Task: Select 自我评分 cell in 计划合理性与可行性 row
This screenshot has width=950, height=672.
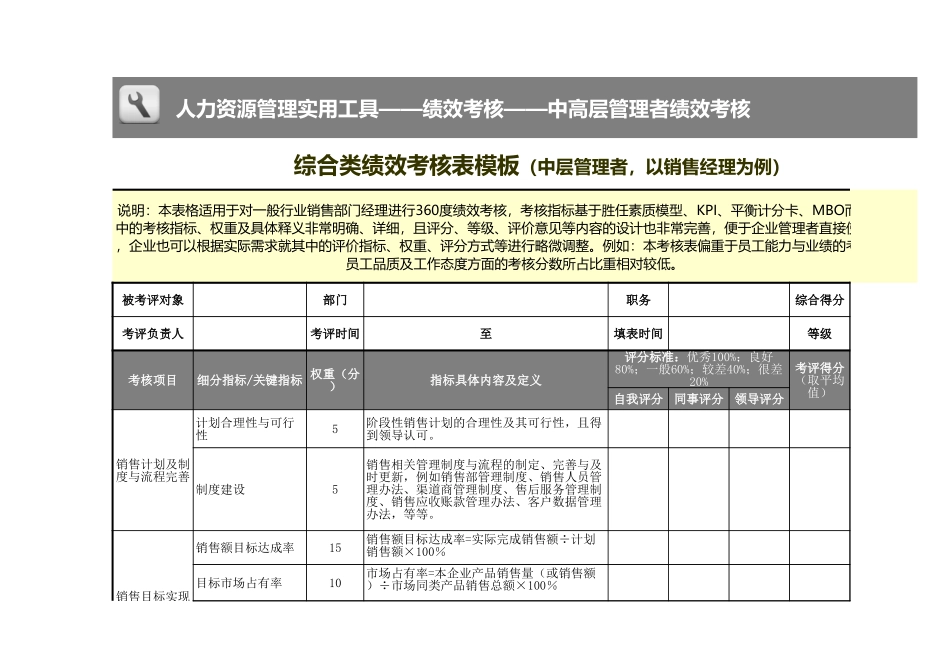Action: (x=638, y=429)
